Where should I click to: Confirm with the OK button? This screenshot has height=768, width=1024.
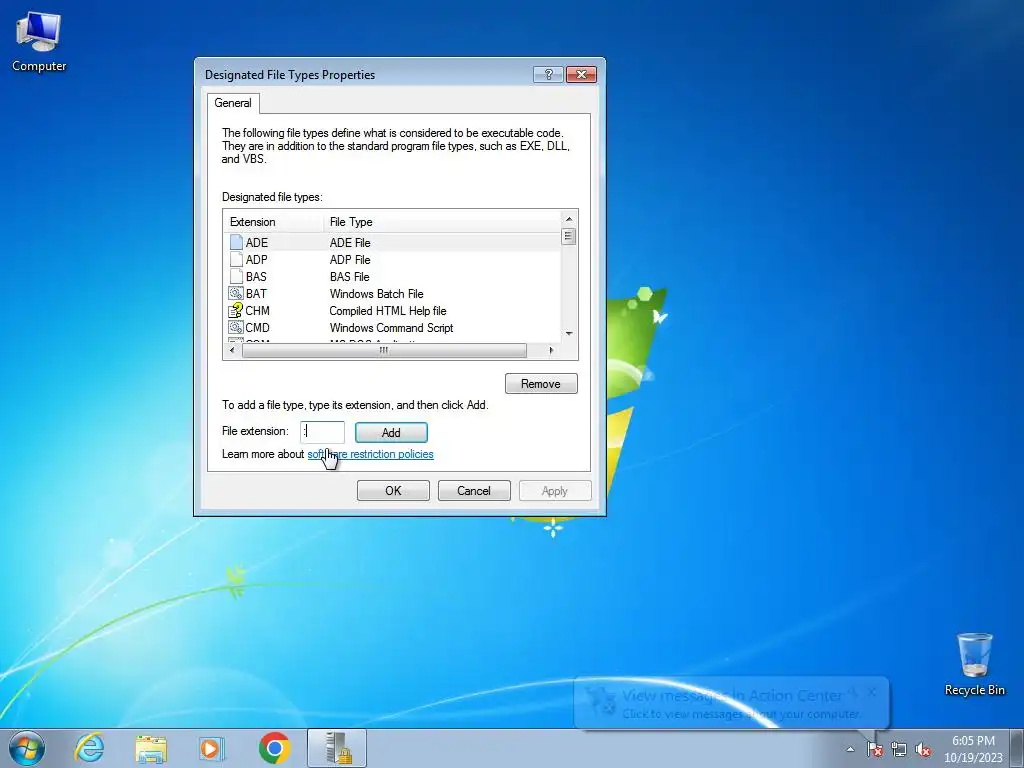393,490
